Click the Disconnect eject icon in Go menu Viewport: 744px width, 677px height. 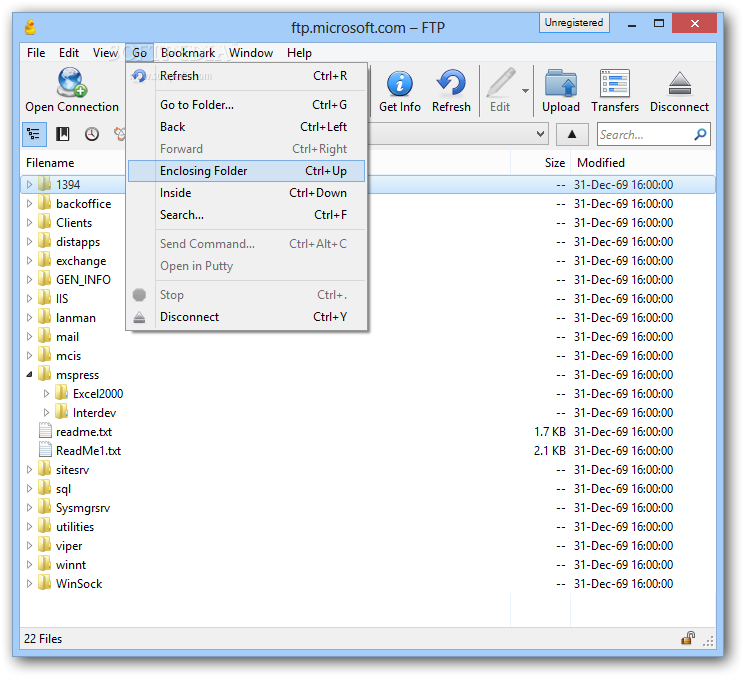139,317
